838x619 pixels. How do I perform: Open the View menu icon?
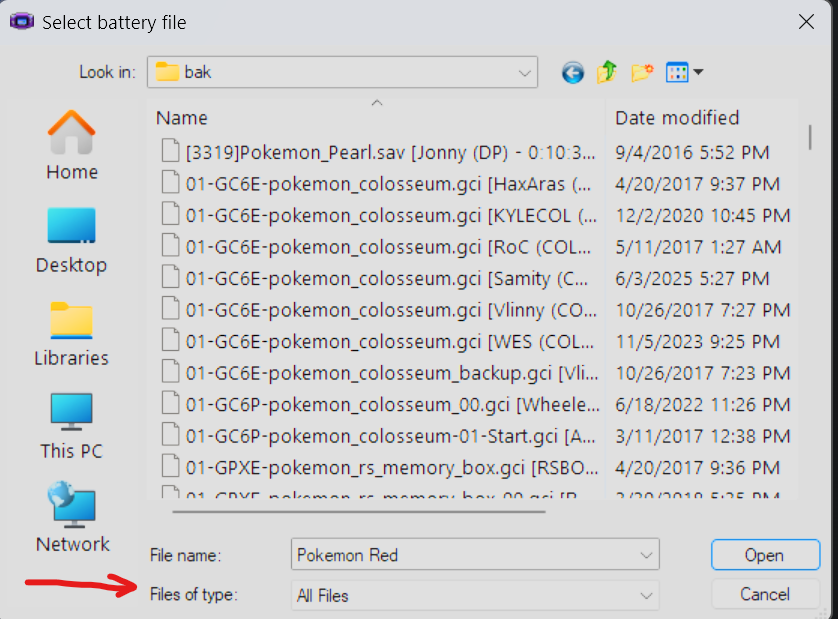pyautogui.click(x=684, y=72)
